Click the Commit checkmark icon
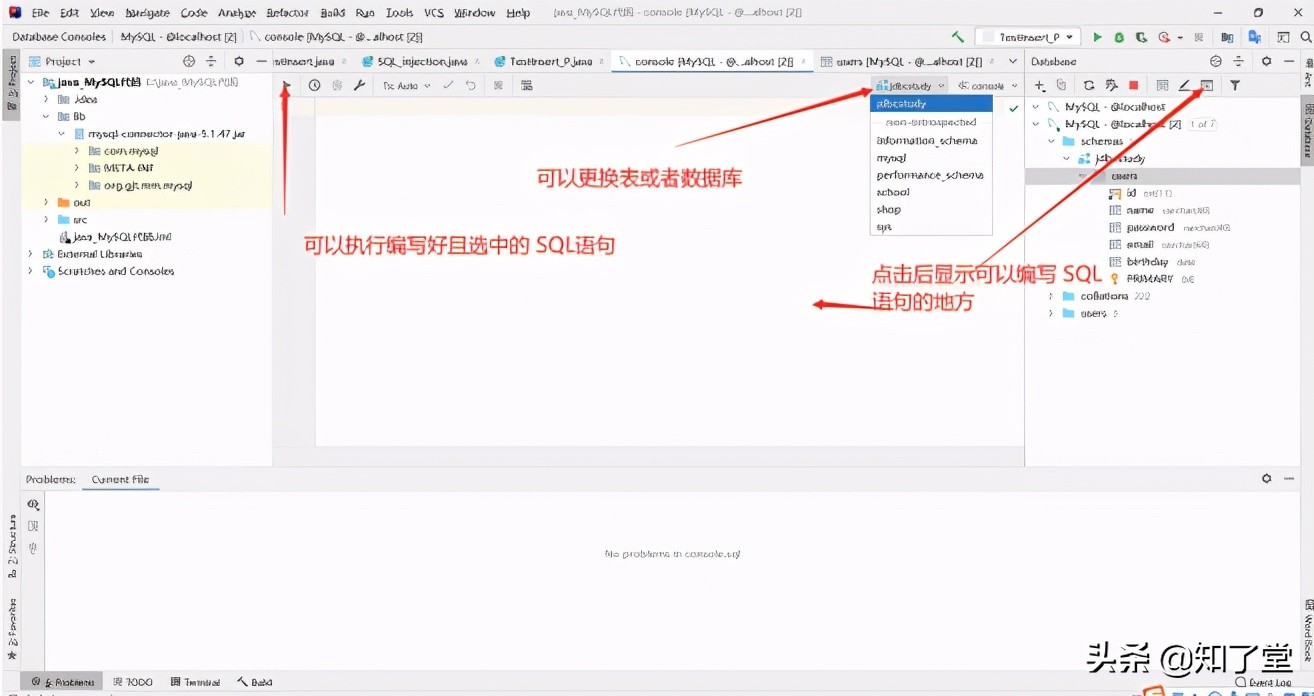 click(449, 86)
